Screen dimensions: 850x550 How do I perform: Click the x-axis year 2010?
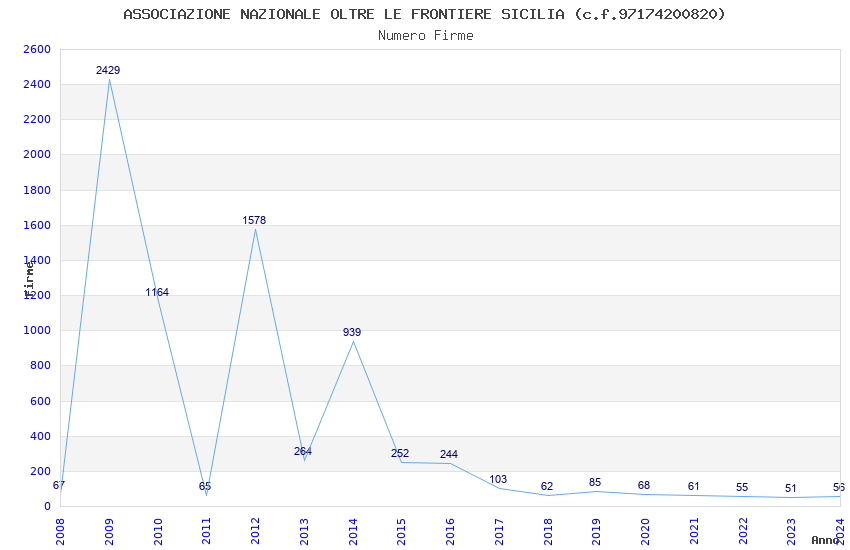click(x=158, y=531)
